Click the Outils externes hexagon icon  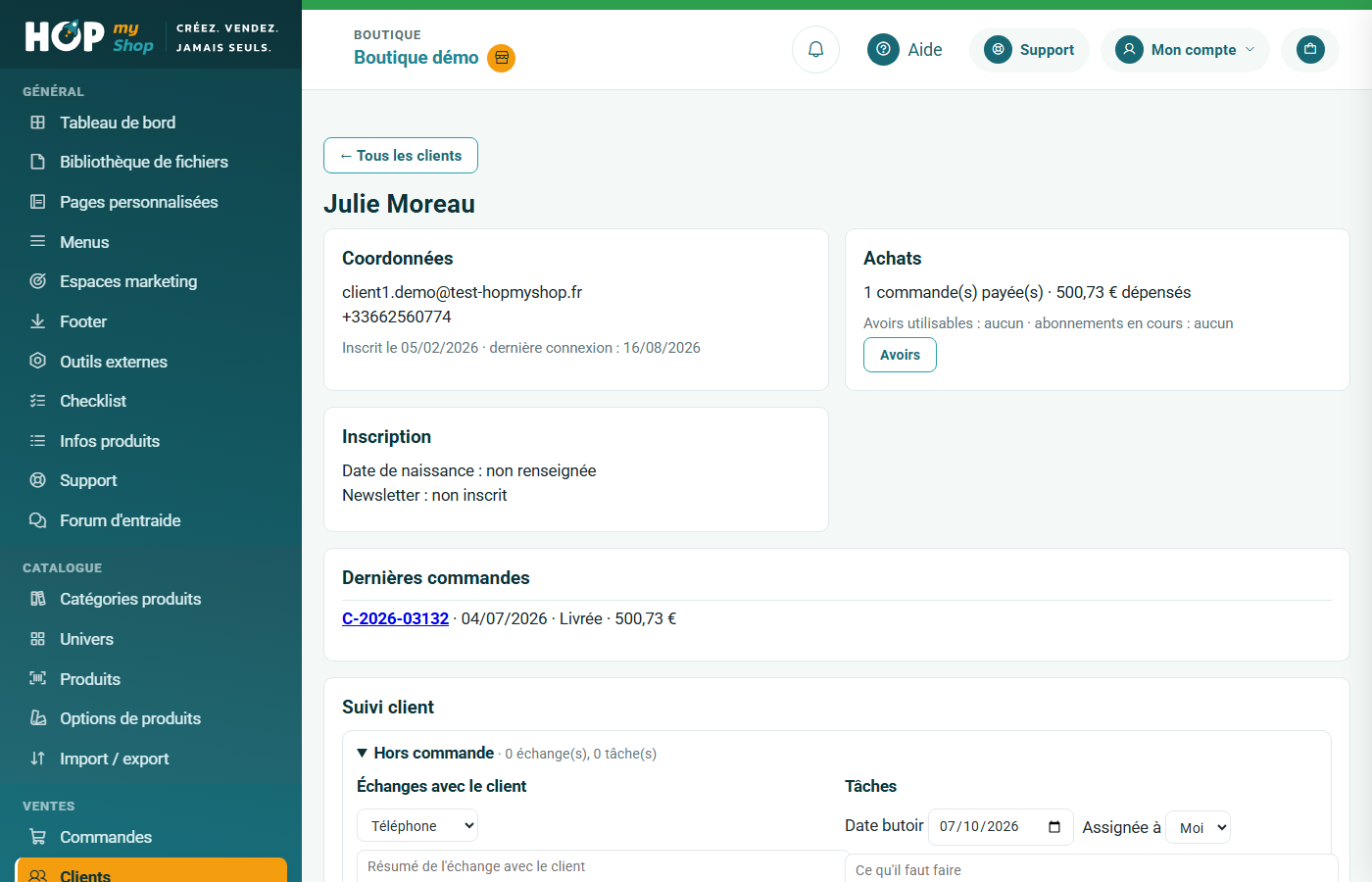point(38,361)
